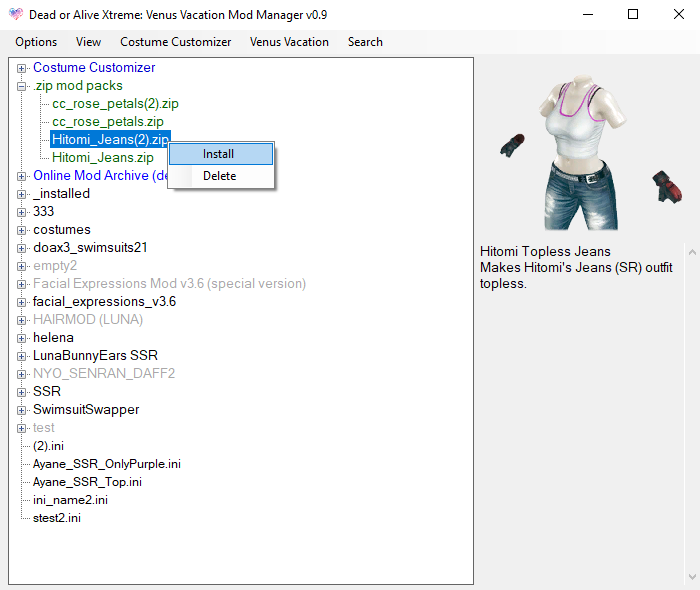Choose Install from the context menu
Viewport: 700px width, 590px height.
[x=221, y=154]
